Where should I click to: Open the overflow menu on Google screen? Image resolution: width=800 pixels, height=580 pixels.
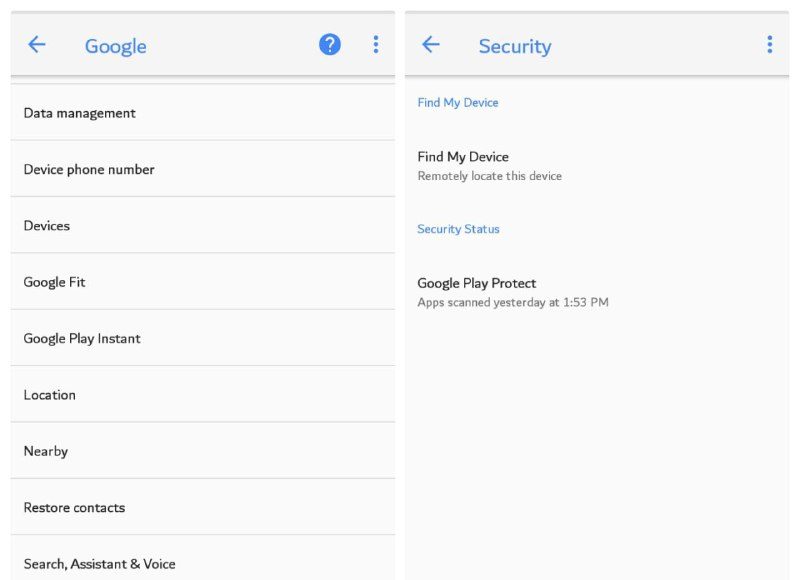click(x=376, y=45)
